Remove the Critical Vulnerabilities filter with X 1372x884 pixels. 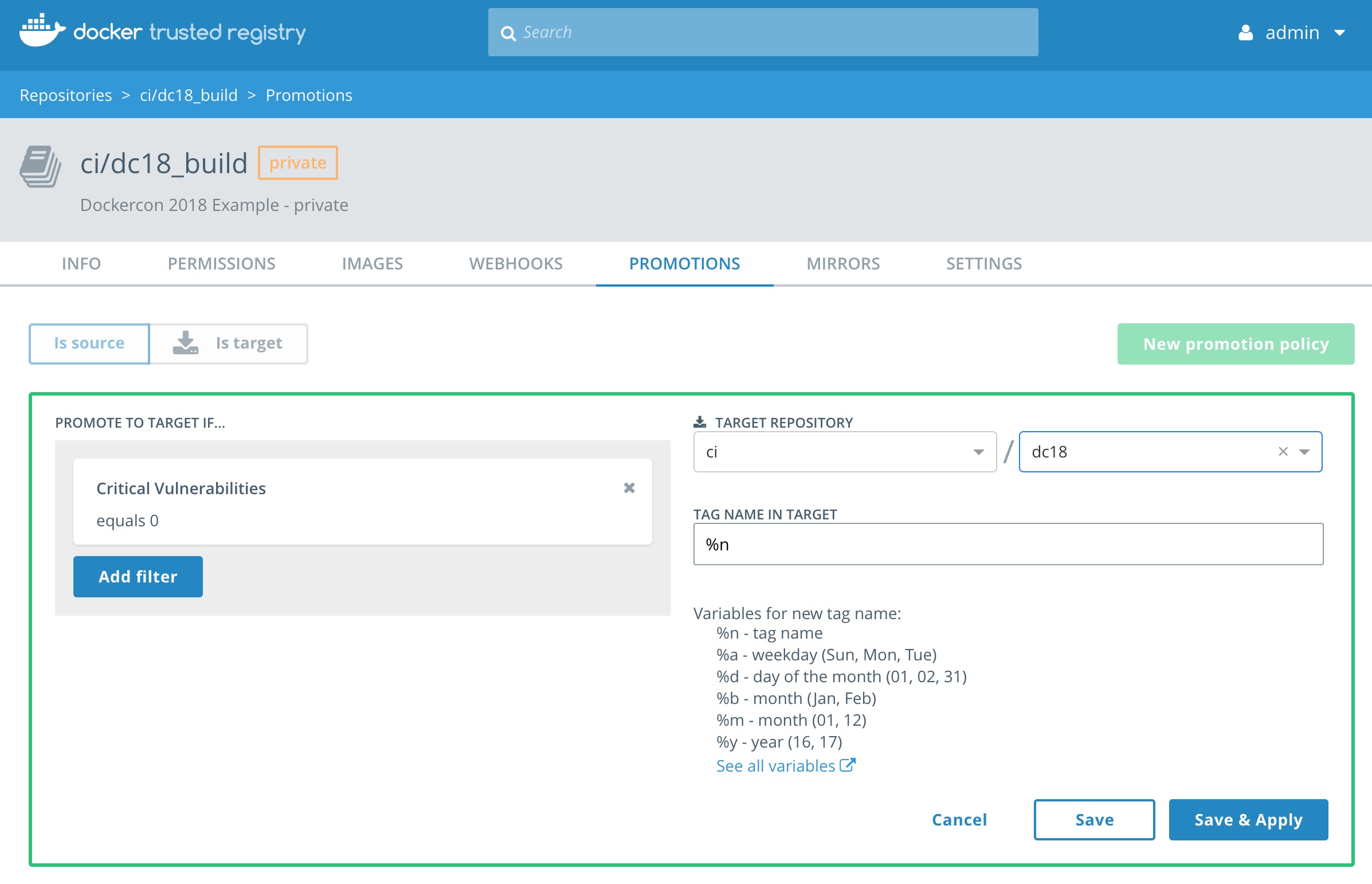[629, 488]
